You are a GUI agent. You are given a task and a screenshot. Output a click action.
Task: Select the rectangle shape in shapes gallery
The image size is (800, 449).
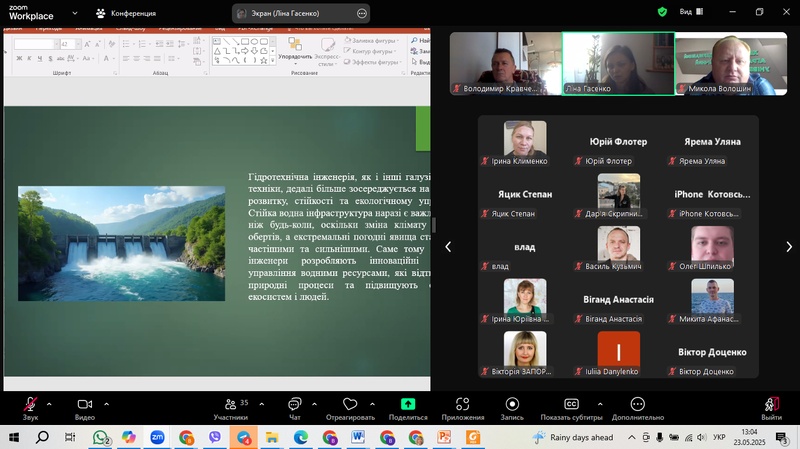(x=245, y=41)
